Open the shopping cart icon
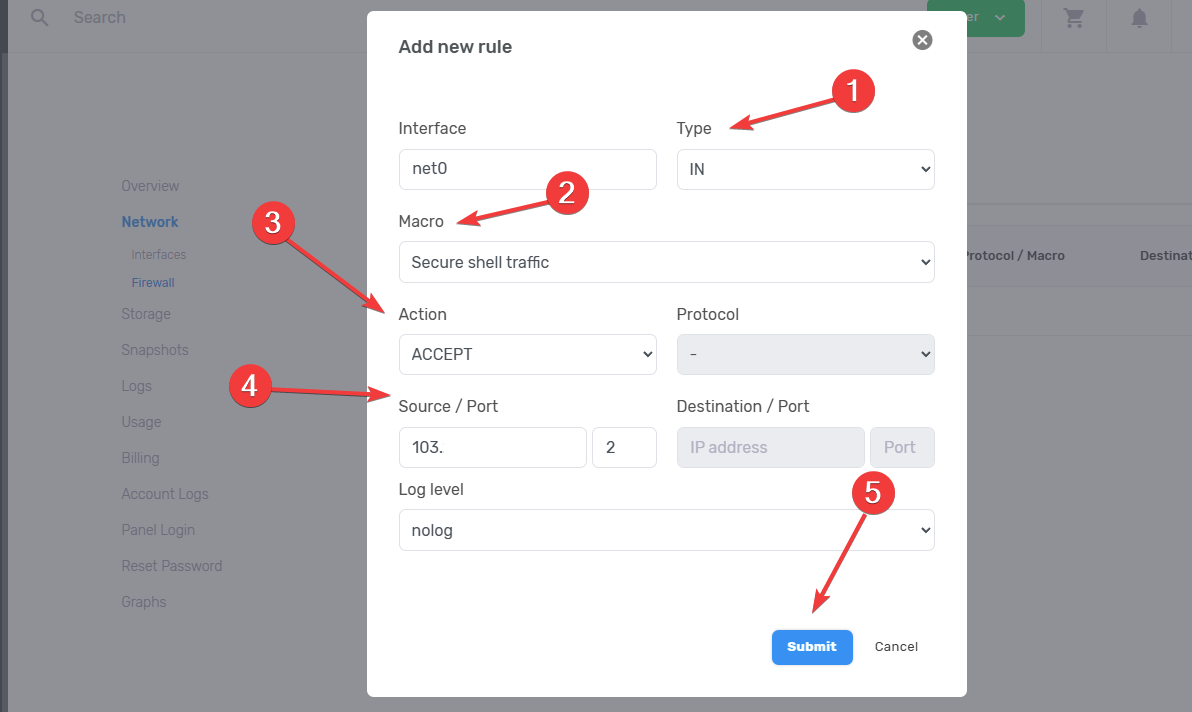Viewport: 1192px width, 712px height. coord(1074,18)
